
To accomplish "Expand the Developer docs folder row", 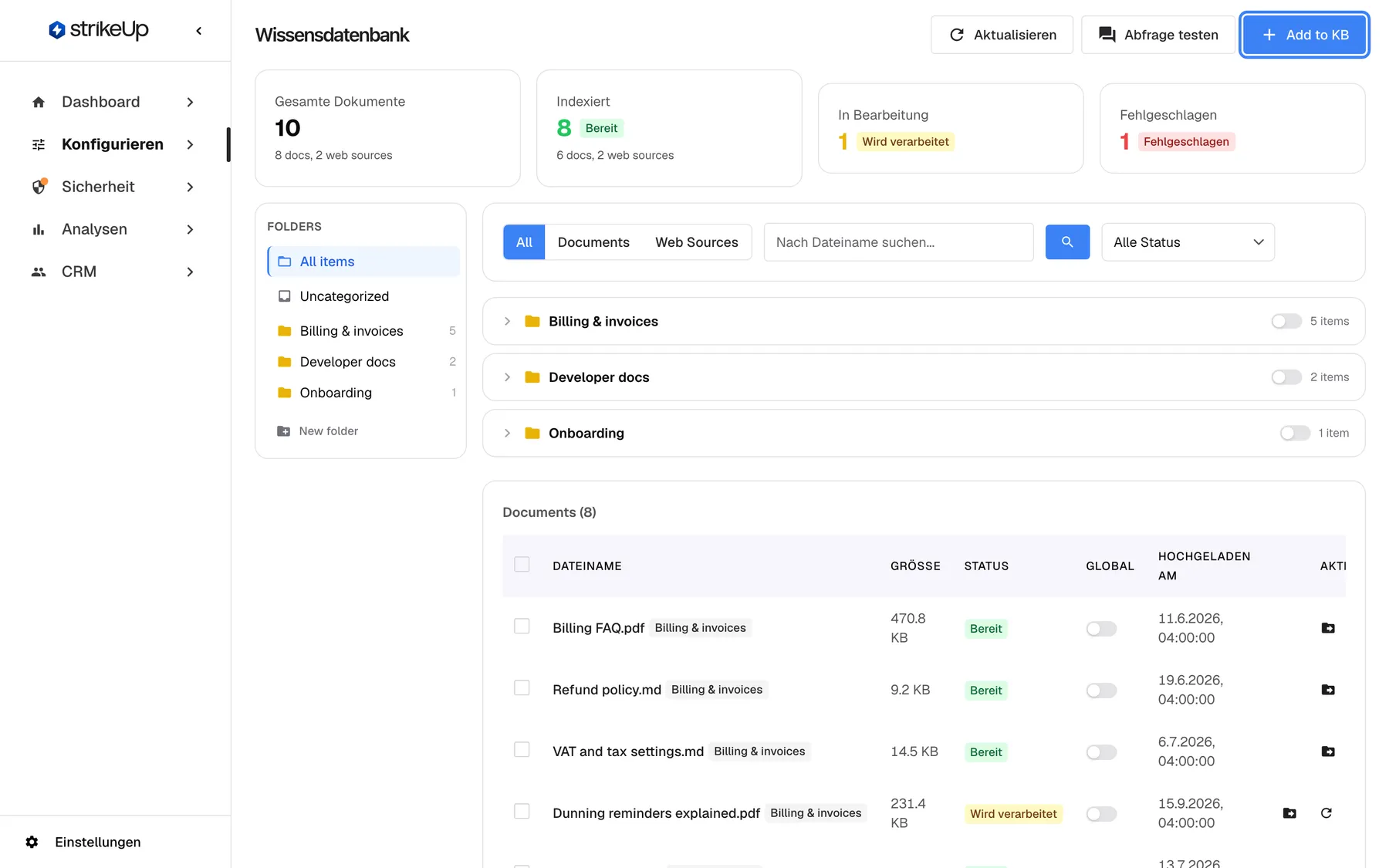I will (x=507, y=377).
